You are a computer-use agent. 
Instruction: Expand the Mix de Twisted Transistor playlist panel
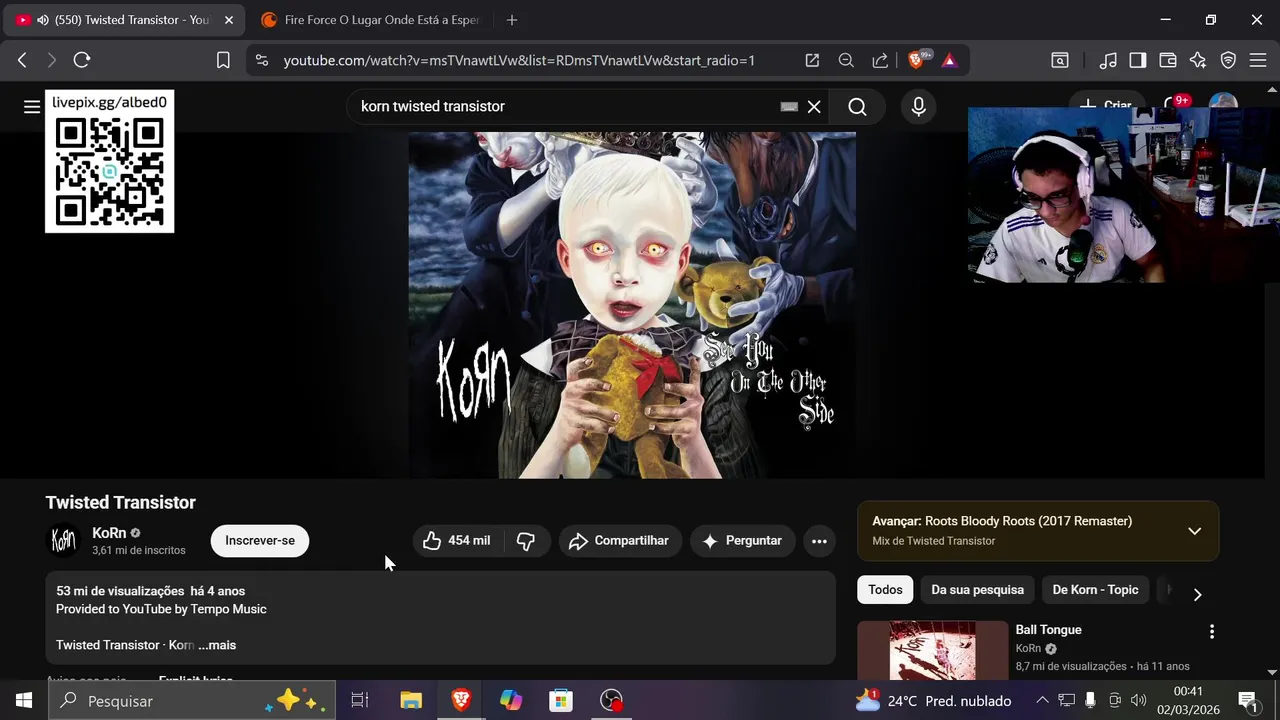click(x=1194, y=531)
